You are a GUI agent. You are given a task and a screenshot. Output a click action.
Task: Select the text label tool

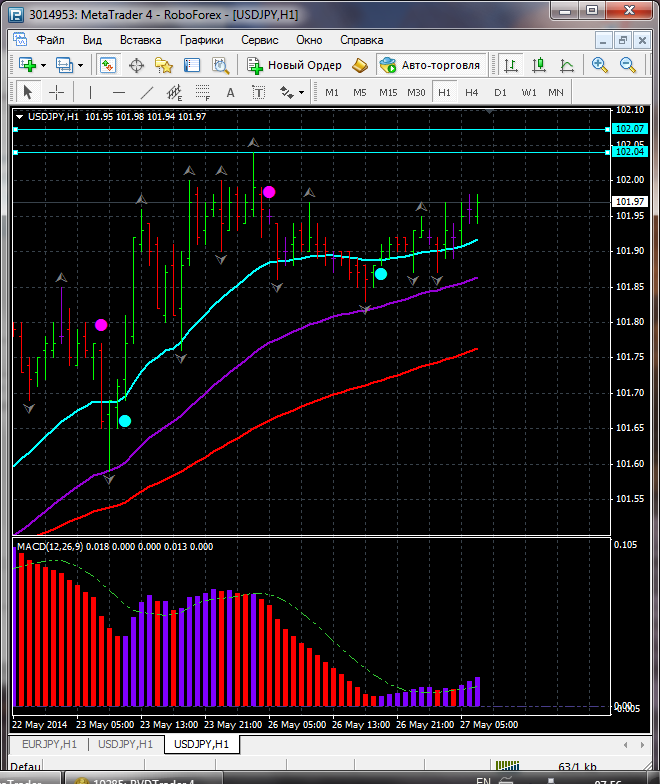pyautogui.click(x=258, y=92)
